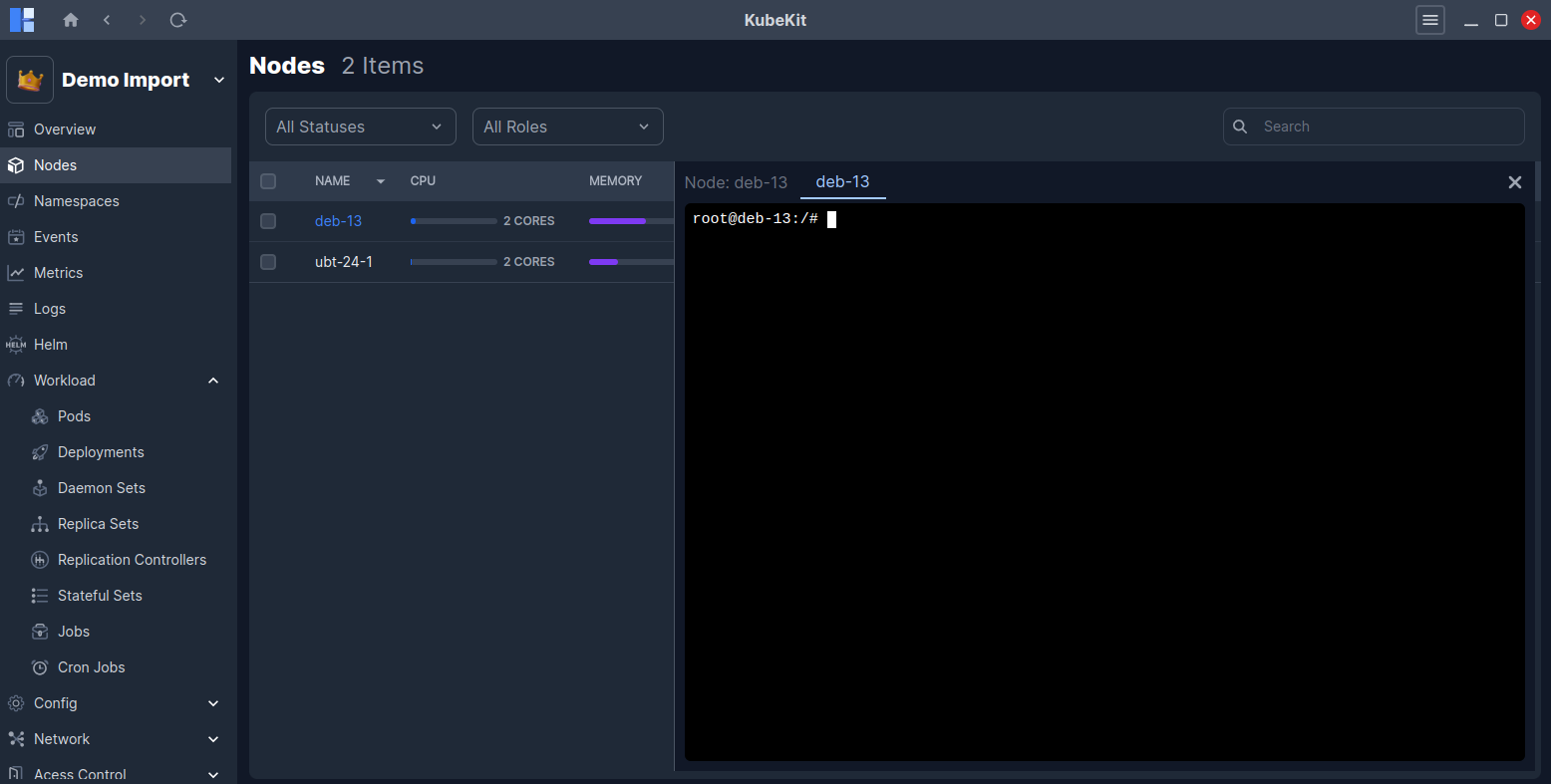1551x784 pixels.
Task: Select all nodes with the header checkbox
Action: point(267,180)
